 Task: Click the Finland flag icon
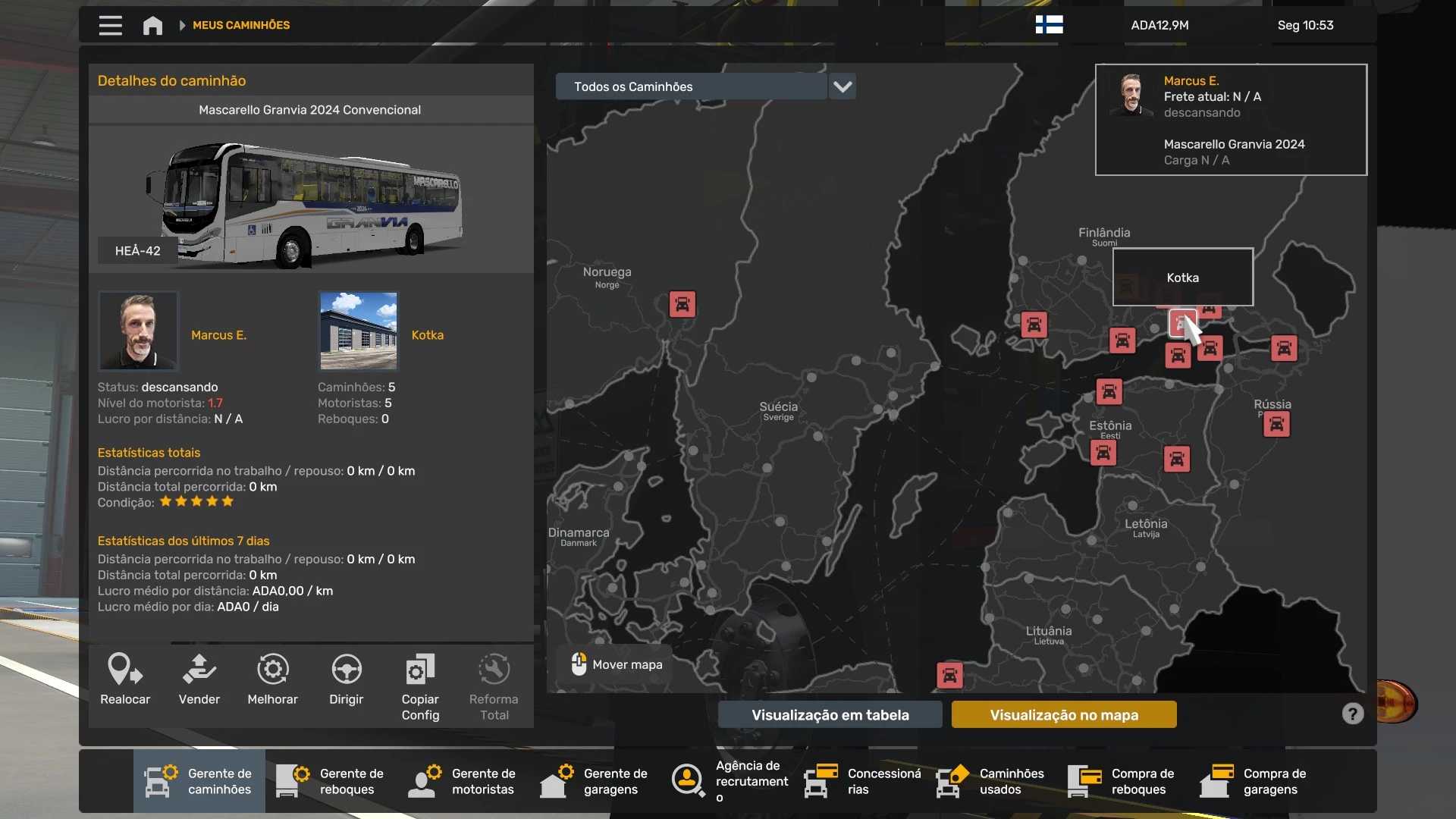pyautogui.click(x=1049, y=25)
